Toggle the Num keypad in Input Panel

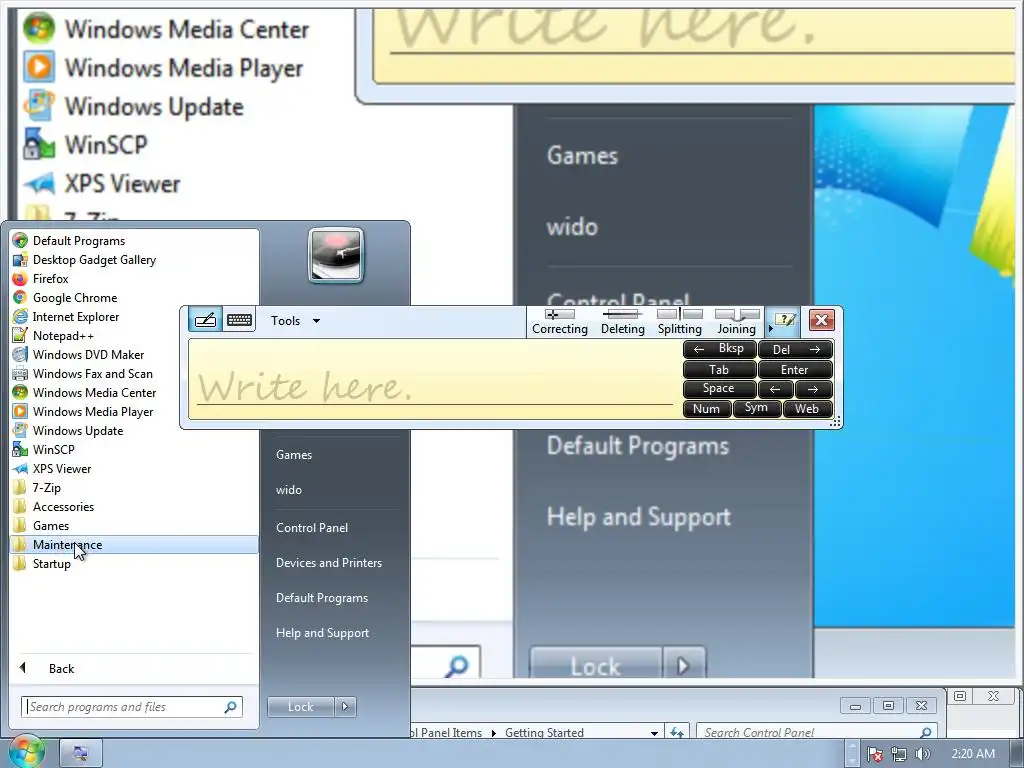pos(706,408)
